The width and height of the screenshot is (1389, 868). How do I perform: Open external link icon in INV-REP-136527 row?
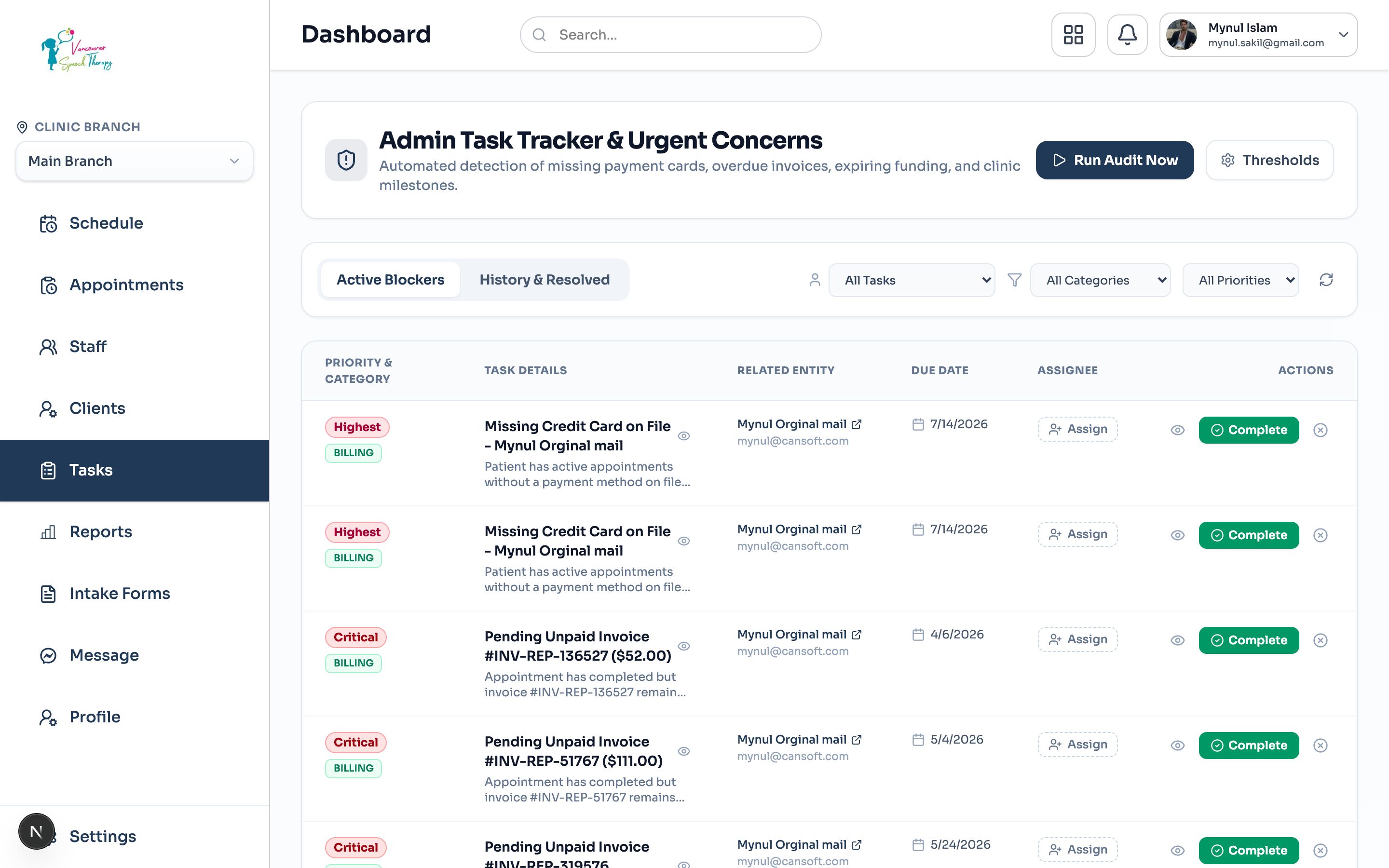[857, 634]
